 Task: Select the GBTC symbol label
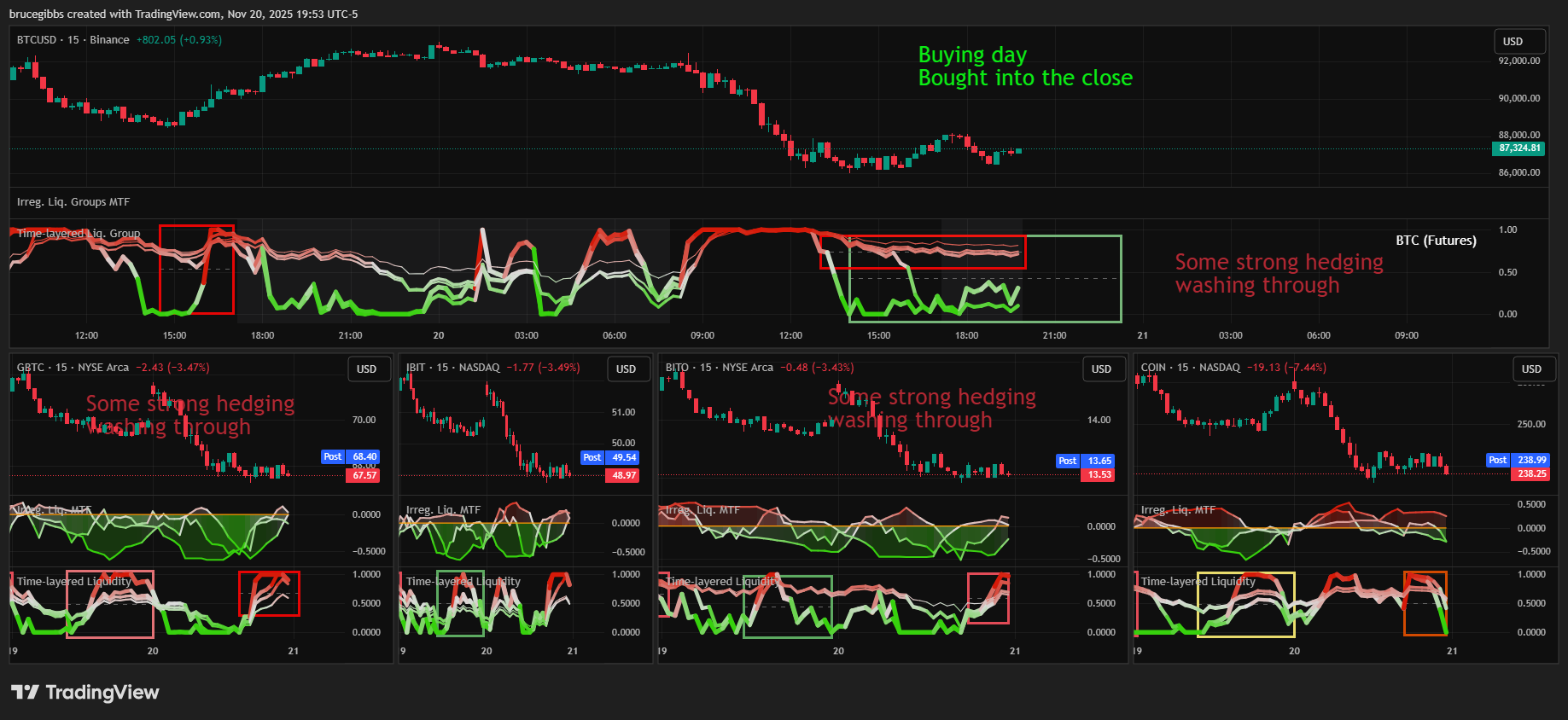coord(30,368)
